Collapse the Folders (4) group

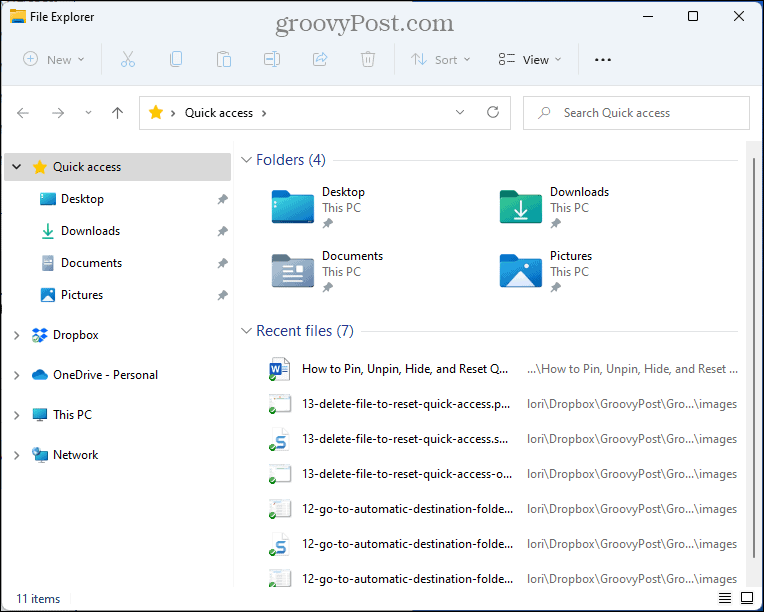tap(247, 160)
